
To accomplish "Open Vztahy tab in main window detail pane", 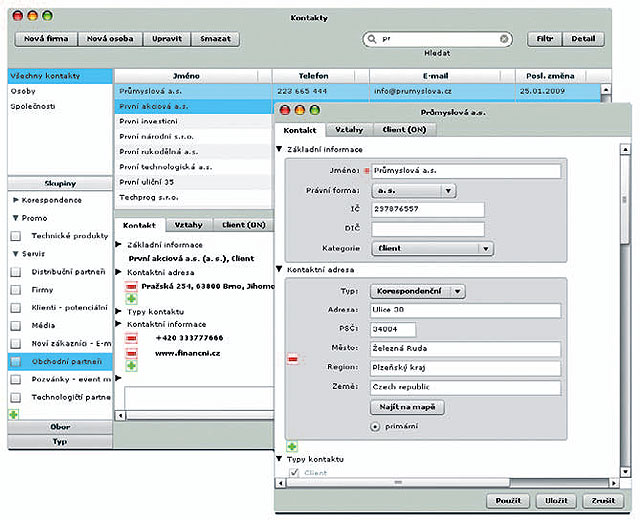I will click(189, 225).
